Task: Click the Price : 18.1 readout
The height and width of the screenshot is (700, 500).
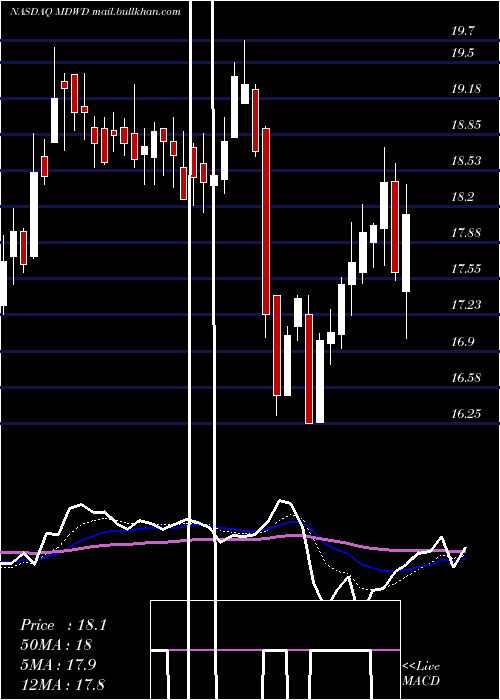Action: (63, 625)
